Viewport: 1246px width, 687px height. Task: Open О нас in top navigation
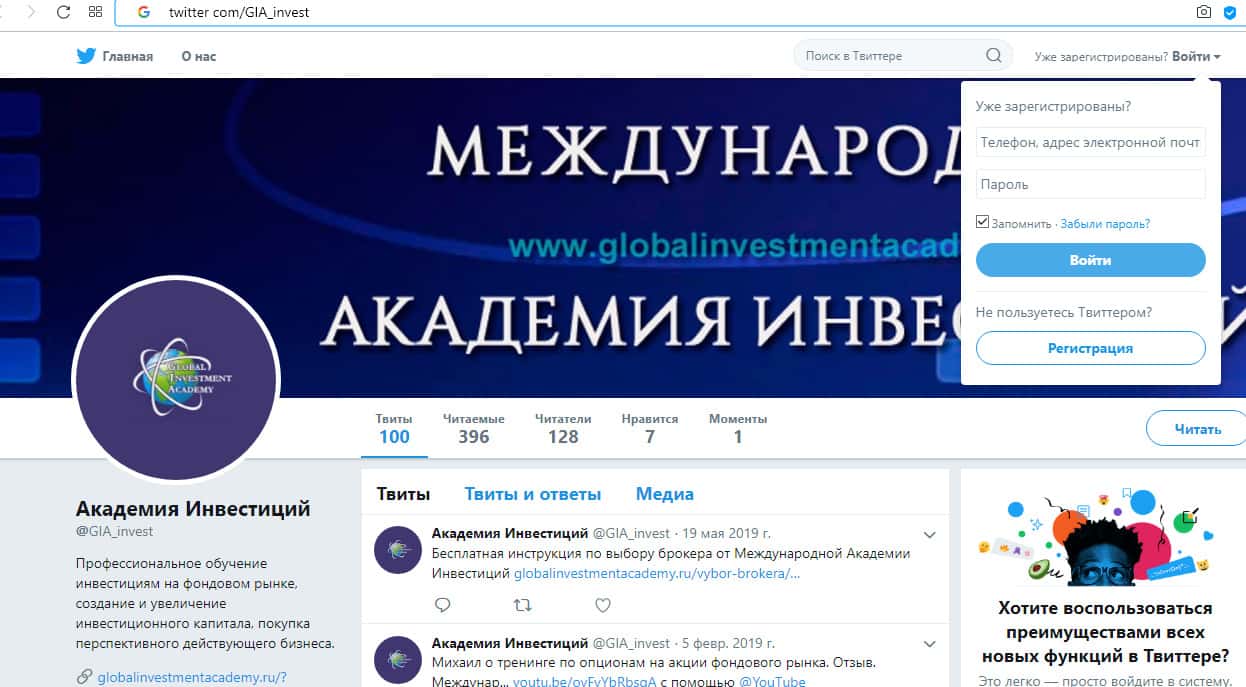(x=199, y=56)
